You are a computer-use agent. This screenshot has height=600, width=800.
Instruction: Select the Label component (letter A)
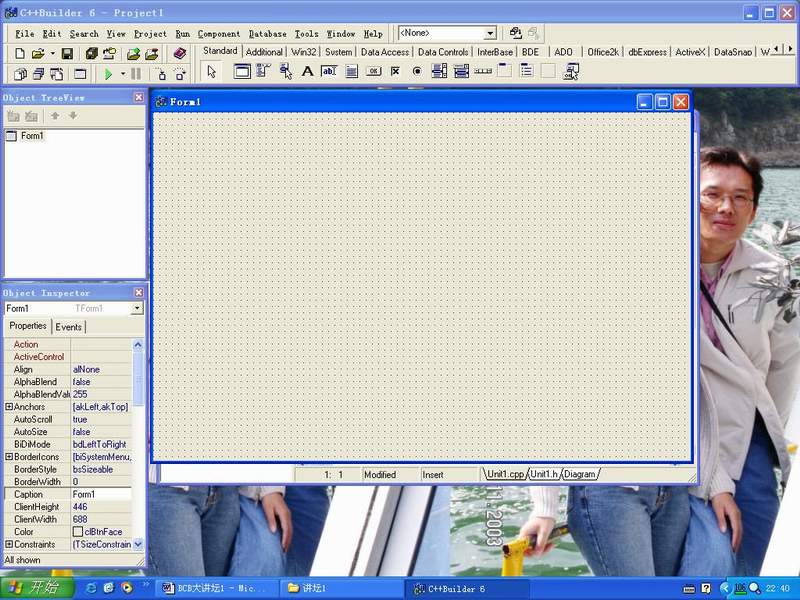pos(307,71)
